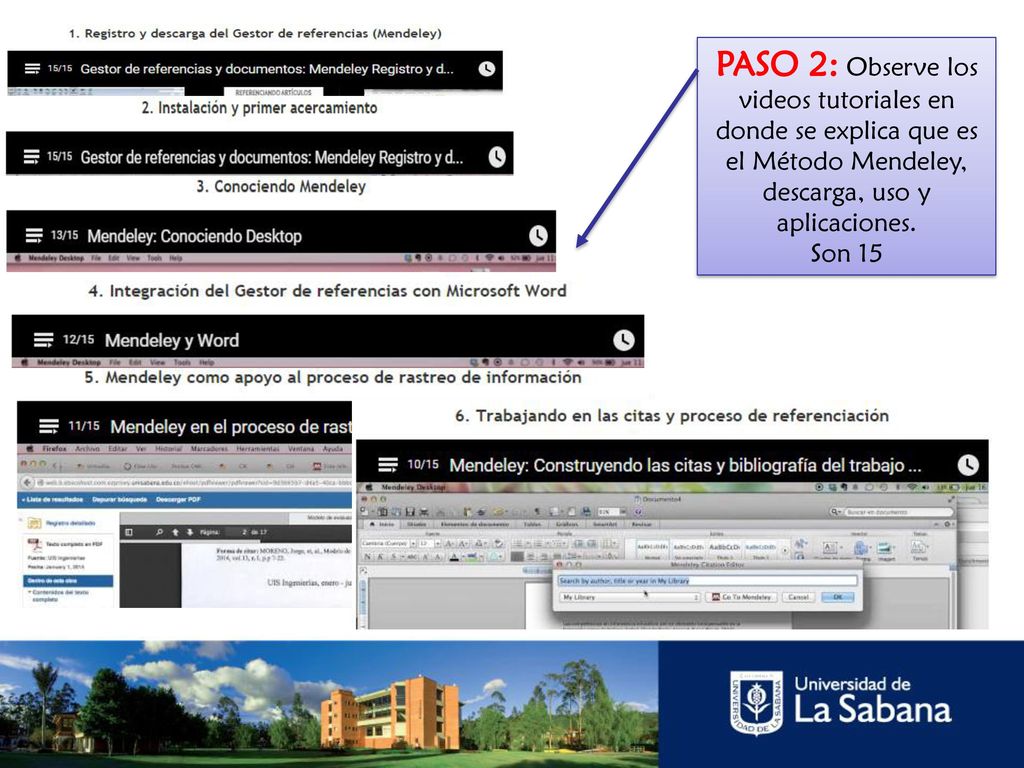Click Watch Later clock under '2. Instalación y primer acercamiento'

[497, 157]
